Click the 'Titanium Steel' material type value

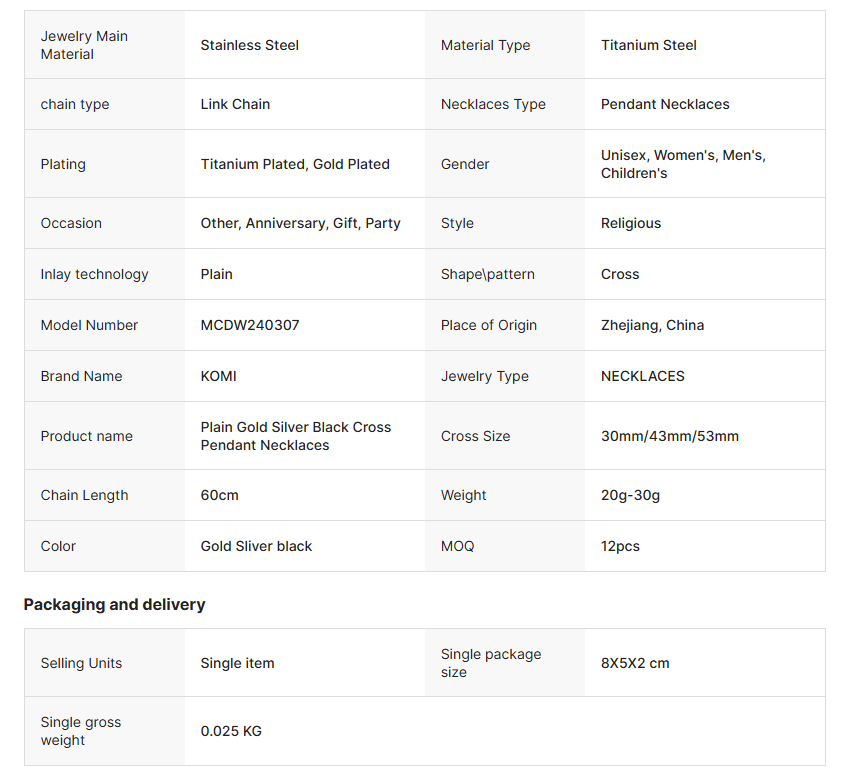649,45
